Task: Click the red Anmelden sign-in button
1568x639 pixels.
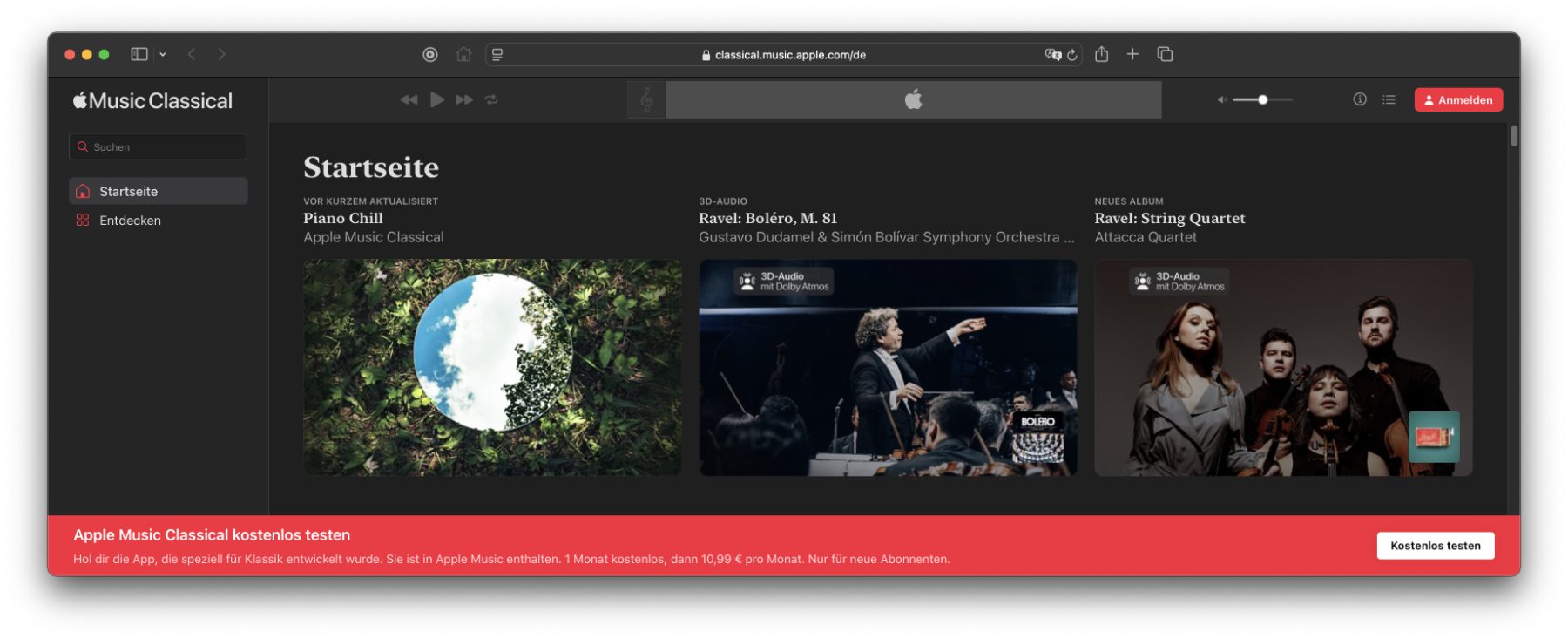Action: [1458, 99]
